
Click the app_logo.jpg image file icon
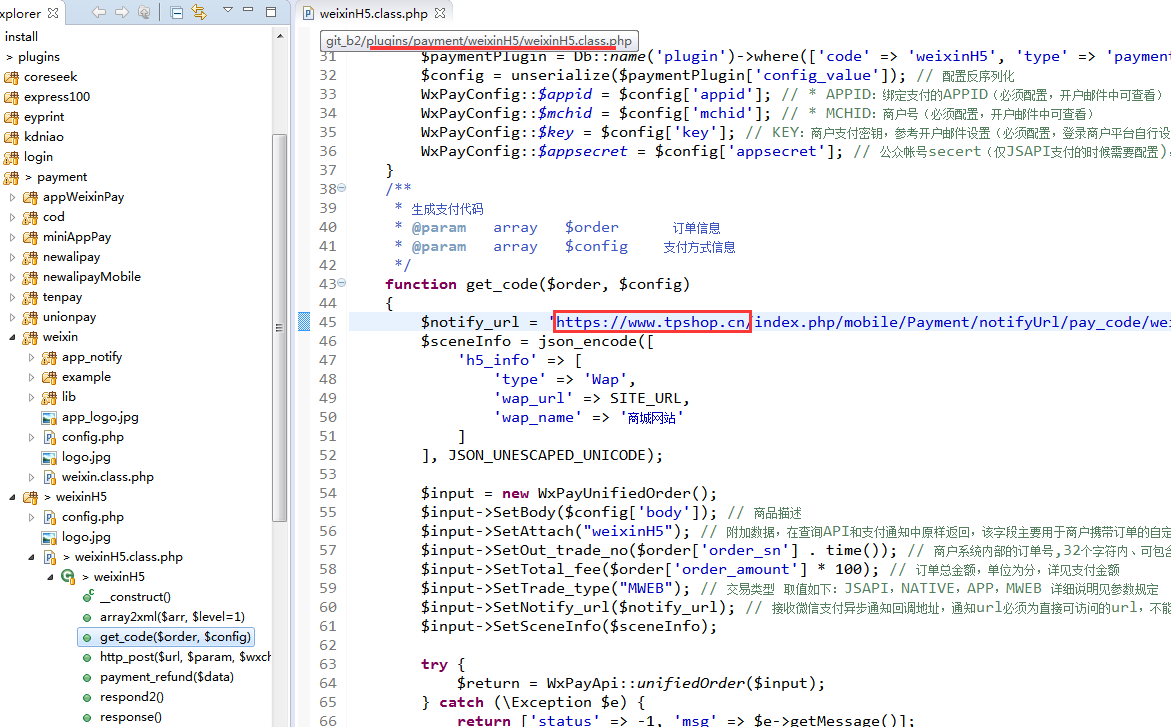click(49, 417)
